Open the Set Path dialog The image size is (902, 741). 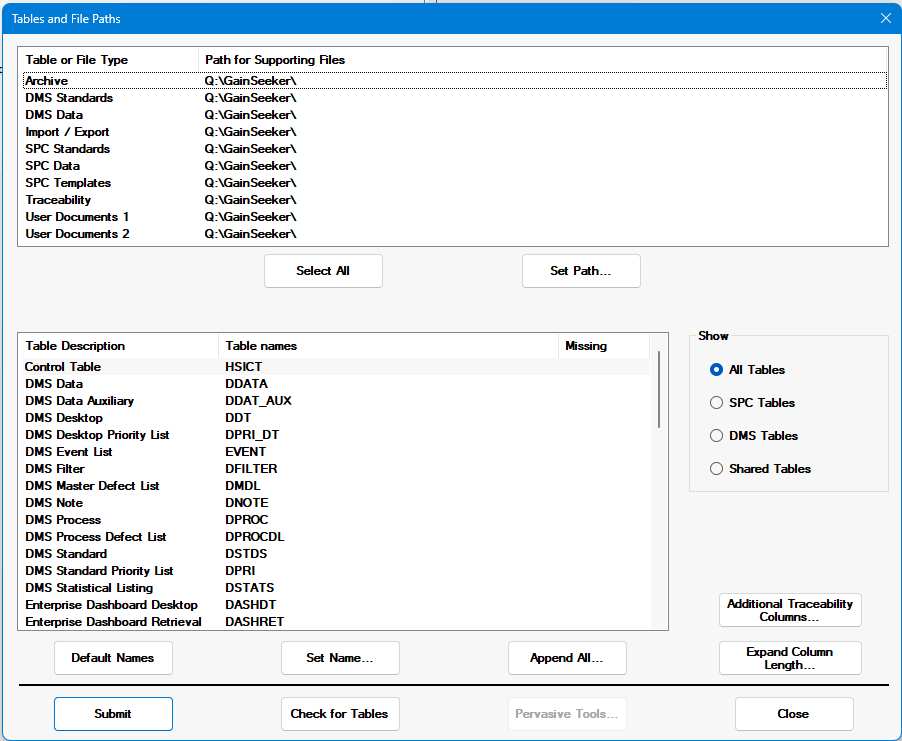coord(581,271)
